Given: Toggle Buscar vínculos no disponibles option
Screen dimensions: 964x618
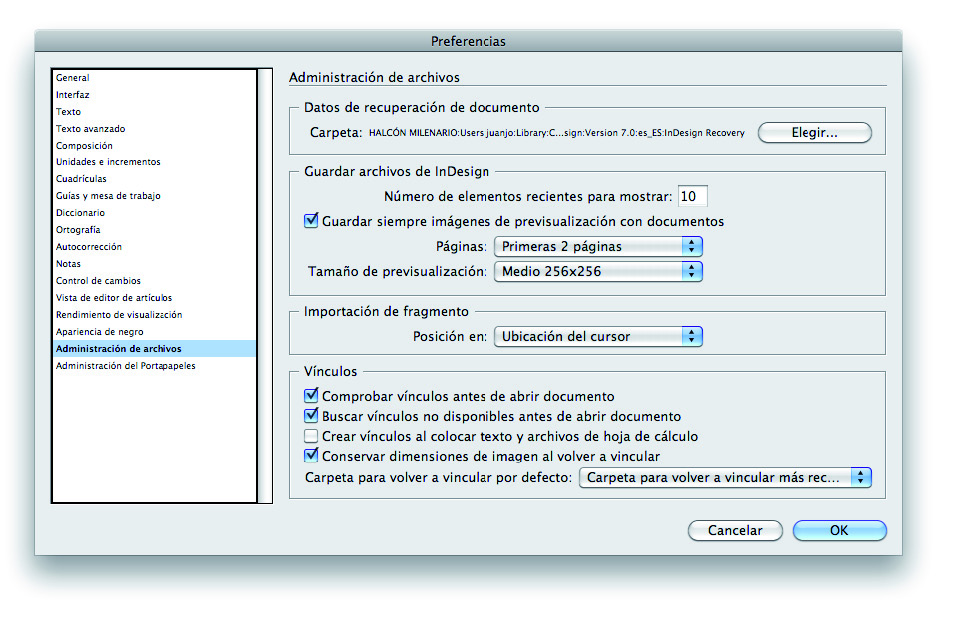Looking at the screenshot, I should (312, 414).
